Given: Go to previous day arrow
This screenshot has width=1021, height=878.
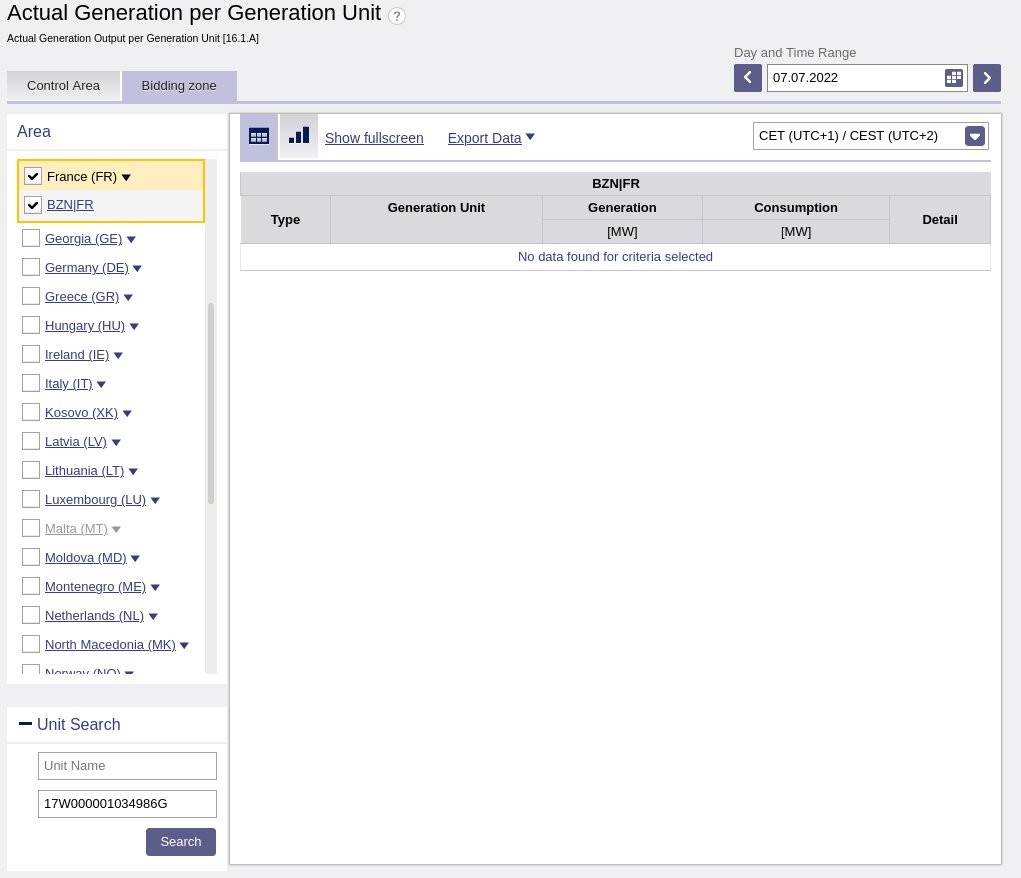Looking at the screenshot, I should click(747, 78).
